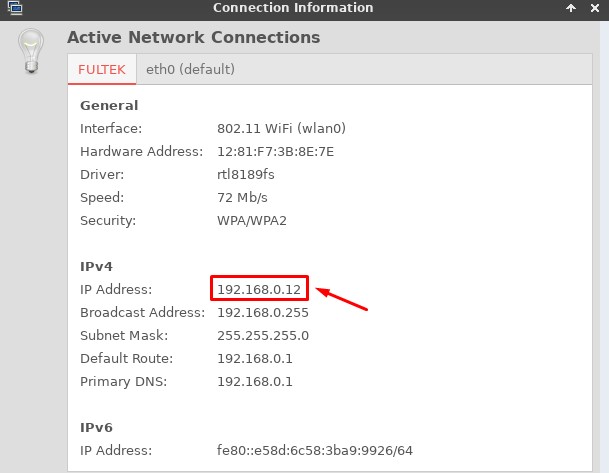
Task: Click the Active Network Connections heading
Action: [193, 38]
